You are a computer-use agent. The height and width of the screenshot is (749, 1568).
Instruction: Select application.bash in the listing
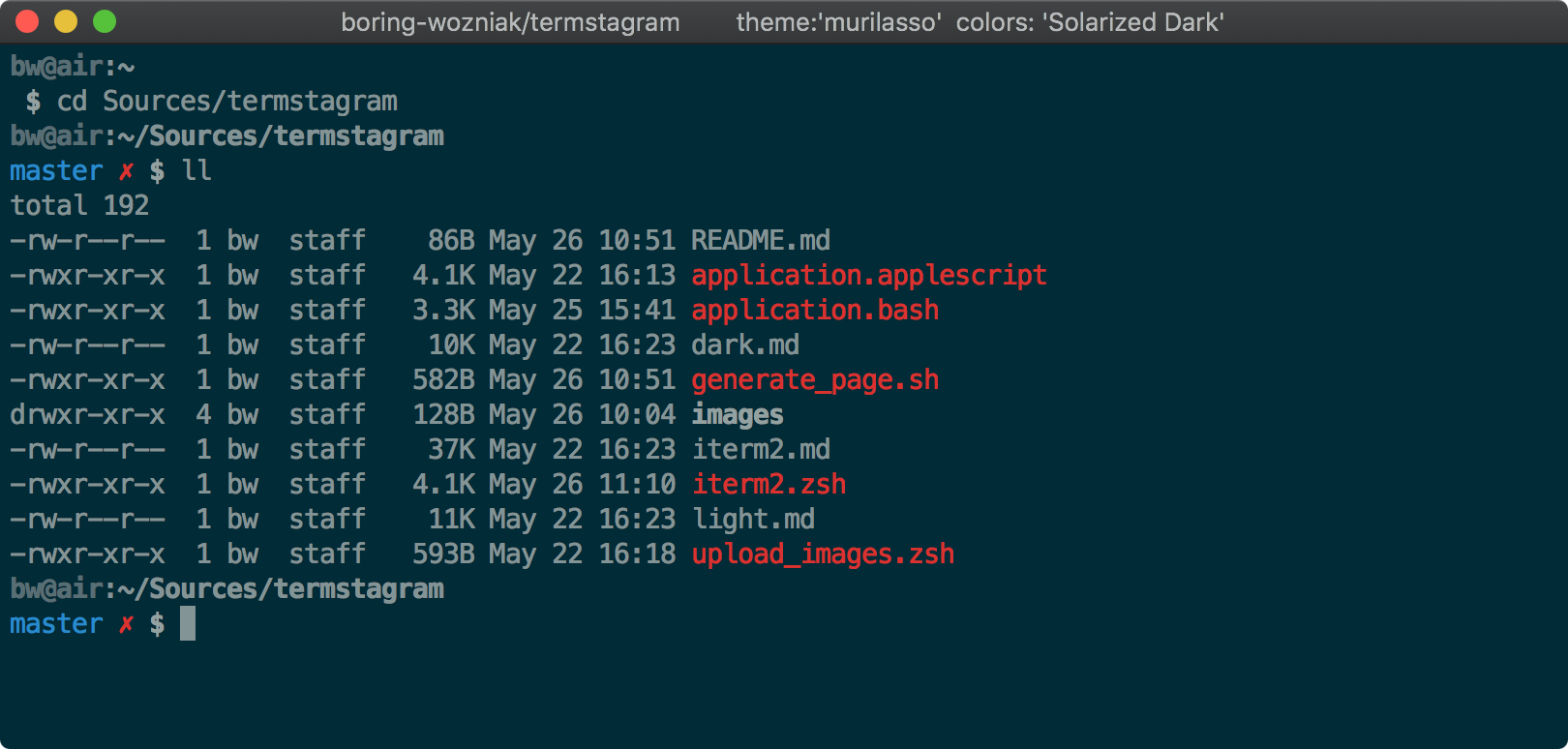[x=815, y=310]
